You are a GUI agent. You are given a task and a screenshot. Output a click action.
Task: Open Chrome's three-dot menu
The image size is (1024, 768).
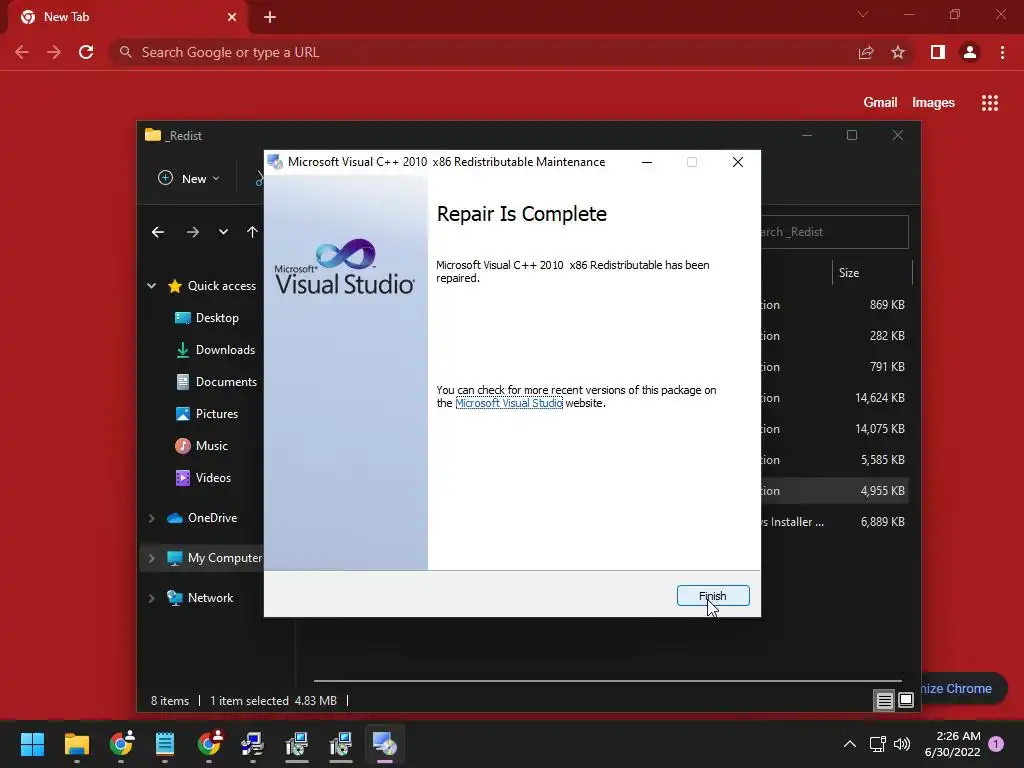[x=1002, y=52]
